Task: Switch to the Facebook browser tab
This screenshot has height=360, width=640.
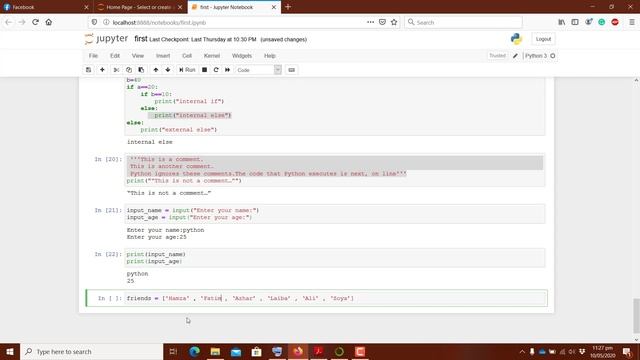Action: (x=46, y=7)
